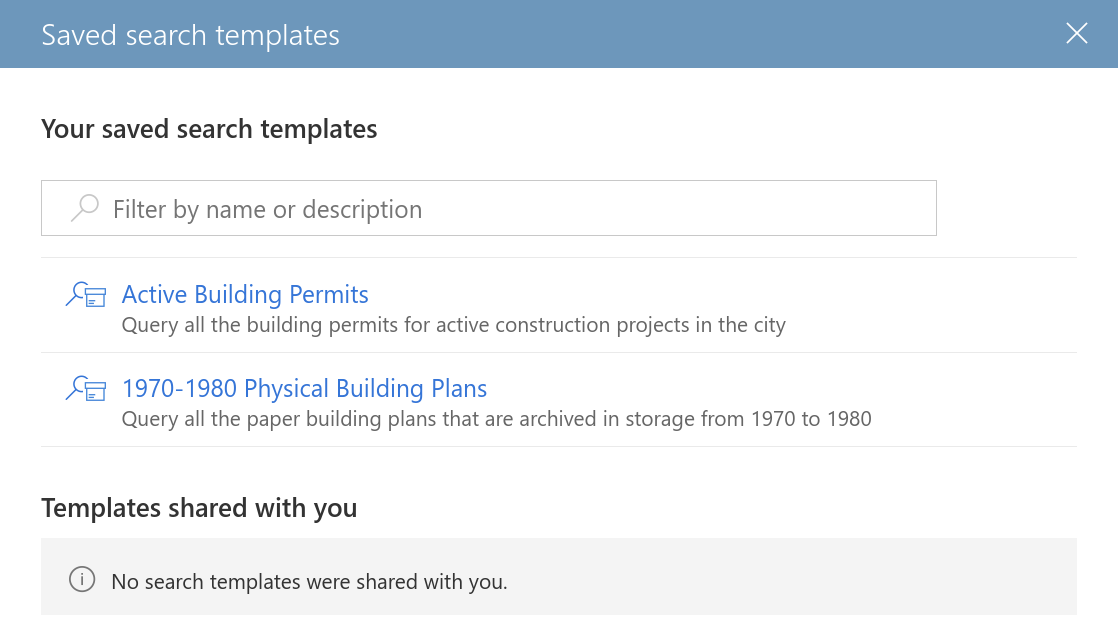Click the saved search template icon beside Active Building Permits
The height and width of the screenshot is (639, 1118).
pos(86,294)
